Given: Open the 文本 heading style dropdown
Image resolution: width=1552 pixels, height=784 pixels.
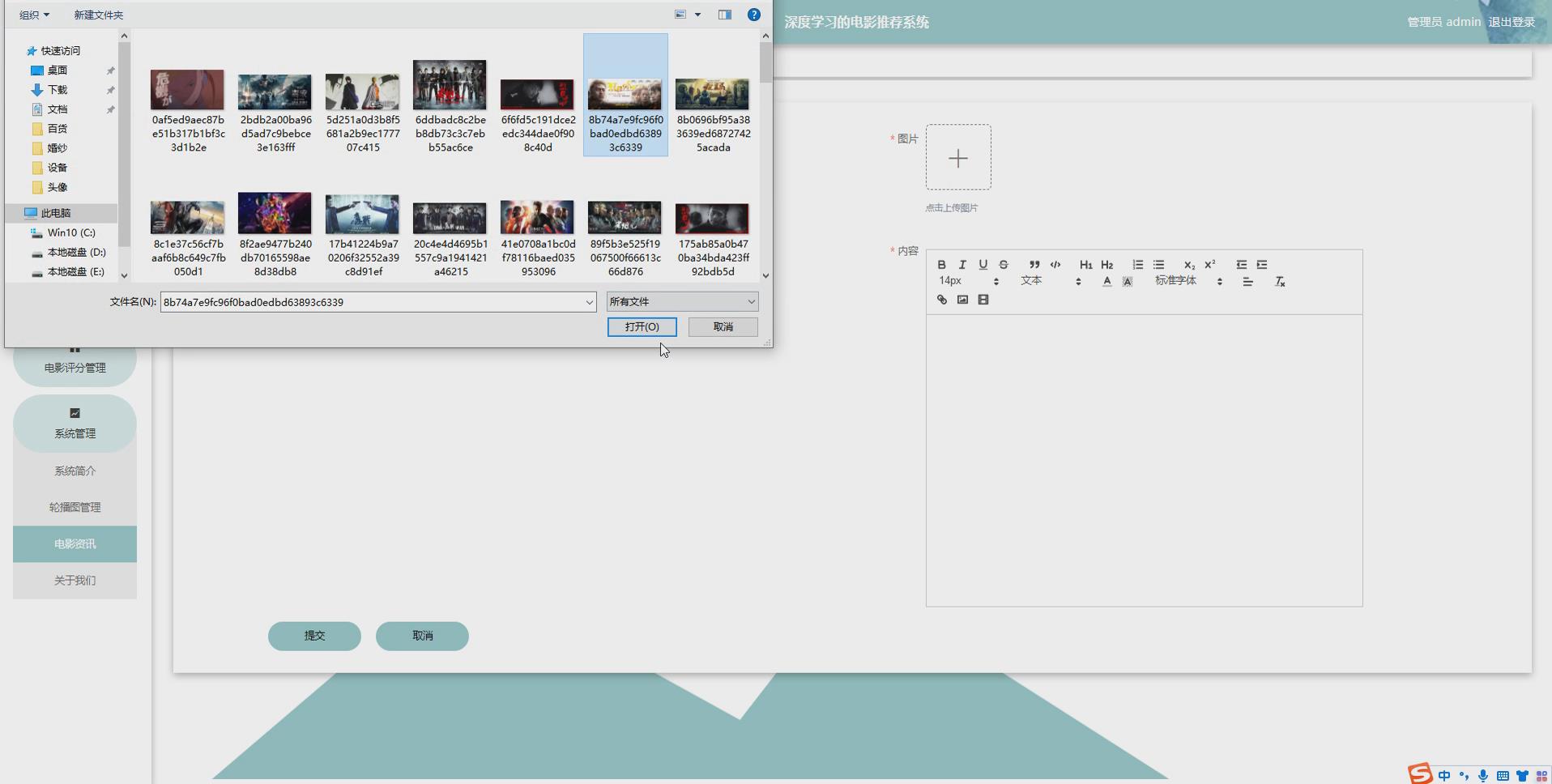Looking at the screenshot, I should click(x=1051, y=281).
